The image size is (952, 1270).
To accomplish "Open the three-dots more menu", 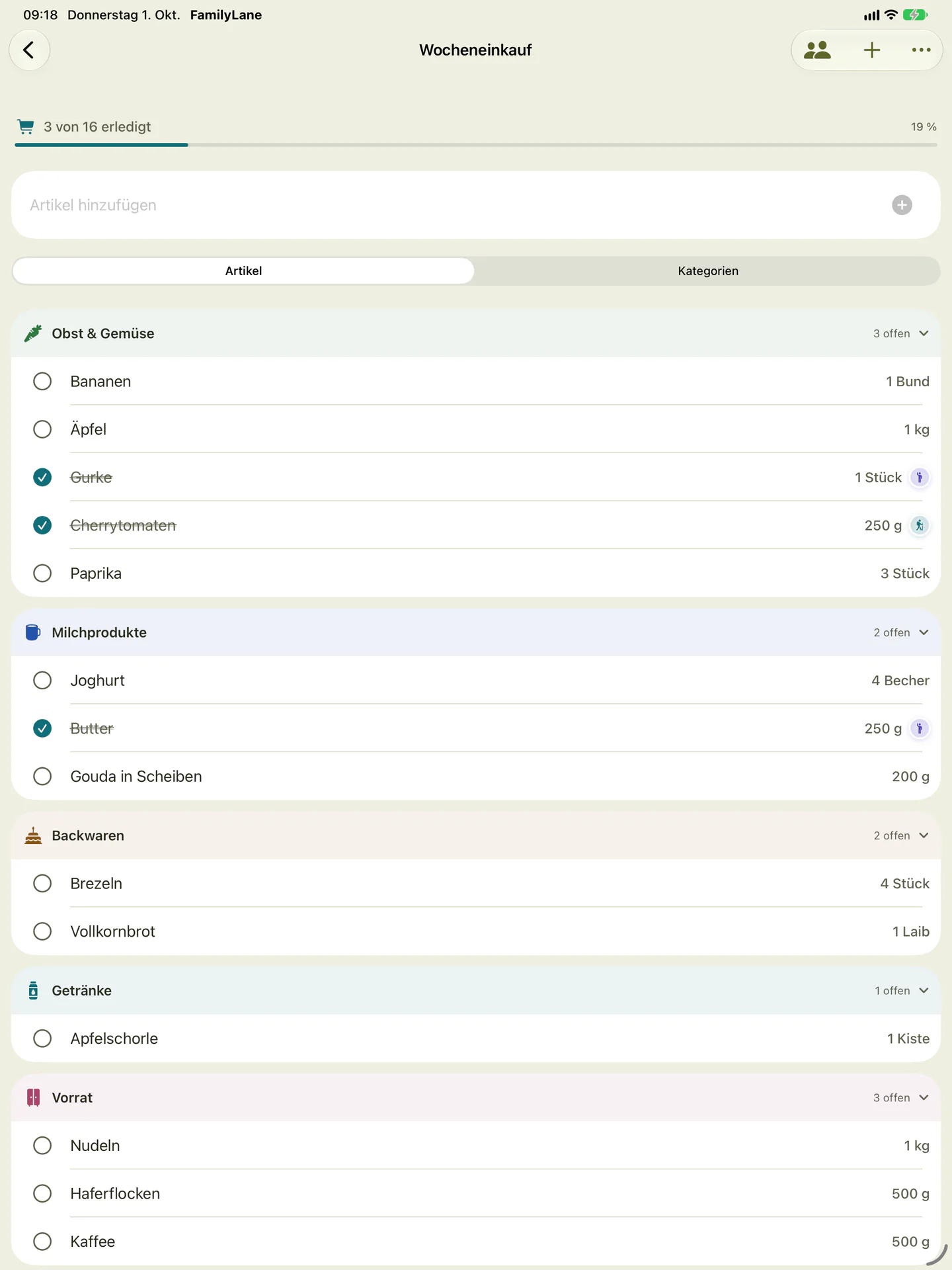I will tap(921, 50).
